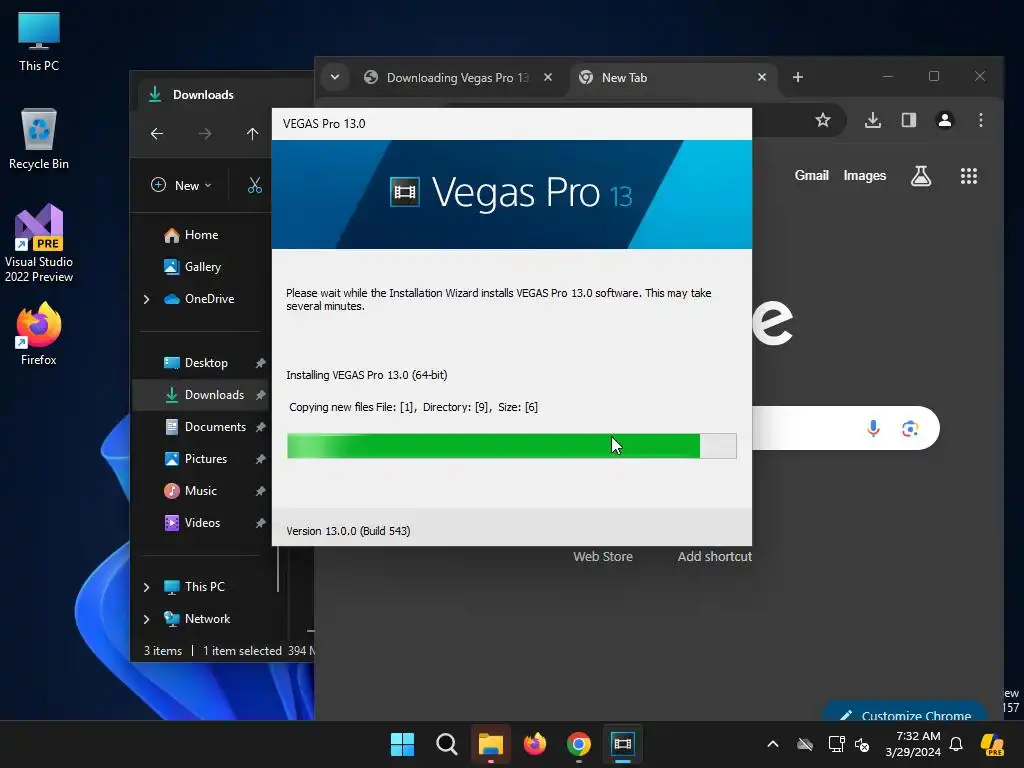
Task: Go up one folder in File Explorer
Action: [252, 134]
